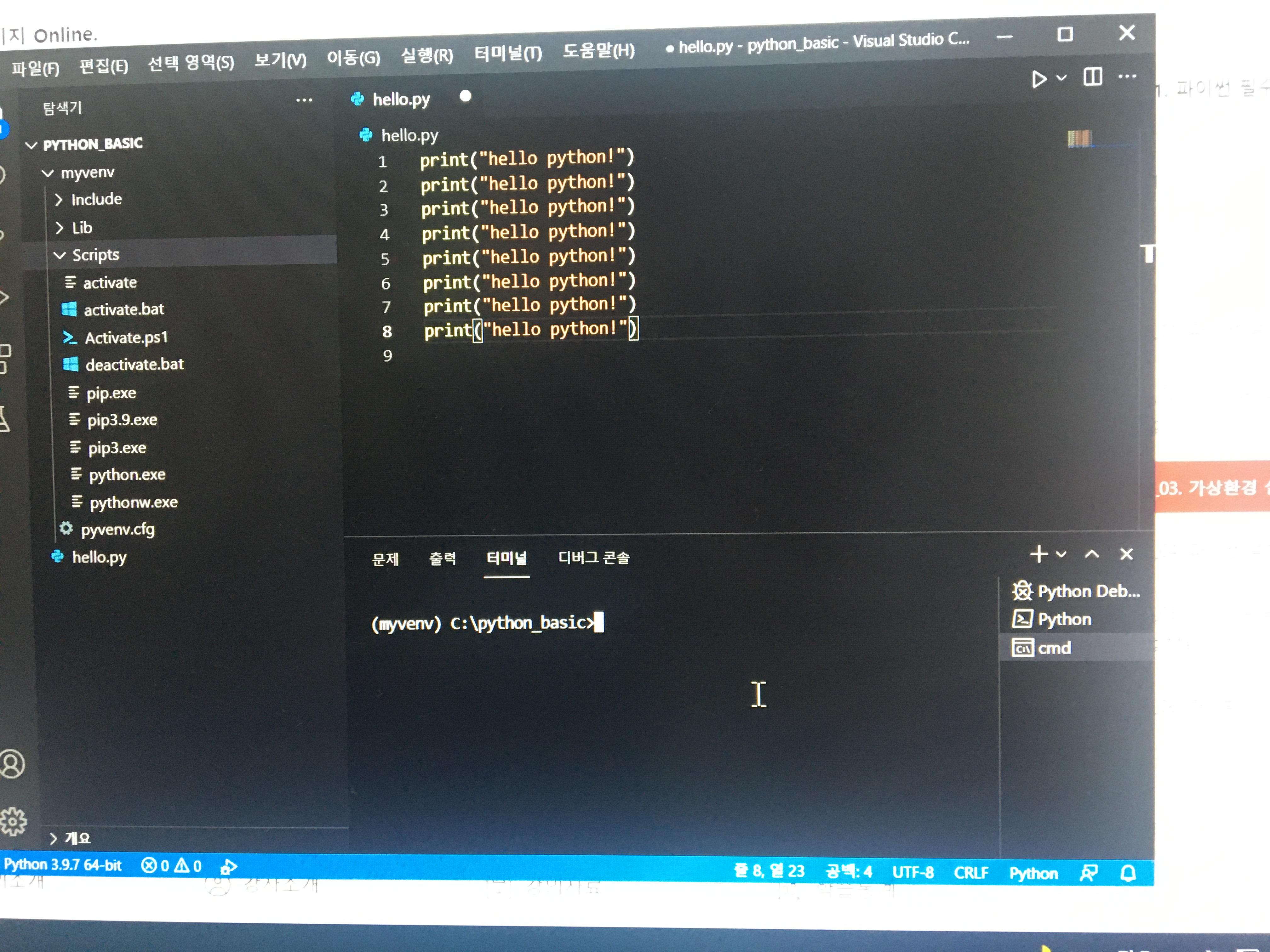1270x952 pixels.
Task: Open hello.py in the explorer tree
Action: [x=99, y=557]
